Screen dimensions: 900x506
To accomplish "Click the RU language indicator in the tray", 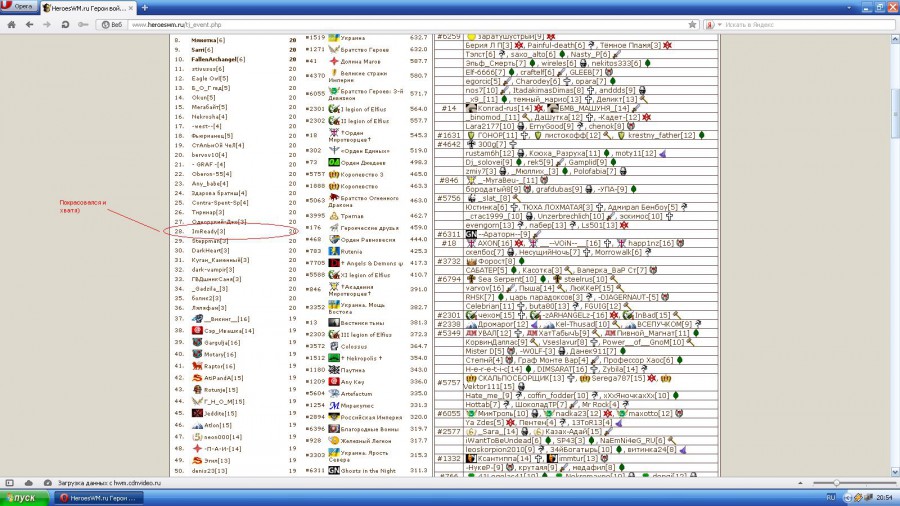I will 831,497.
